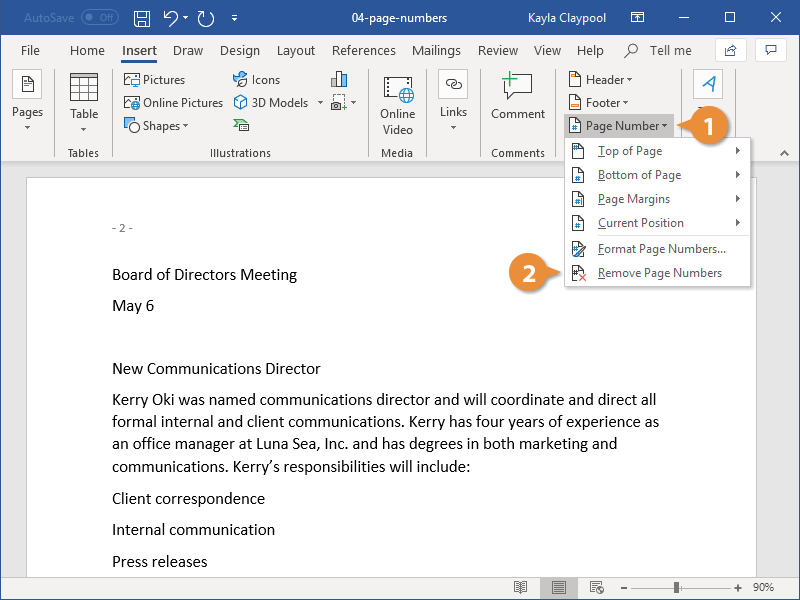
Task: Select Remove Page Numbers from menu
Action: [x=659, y=273]
